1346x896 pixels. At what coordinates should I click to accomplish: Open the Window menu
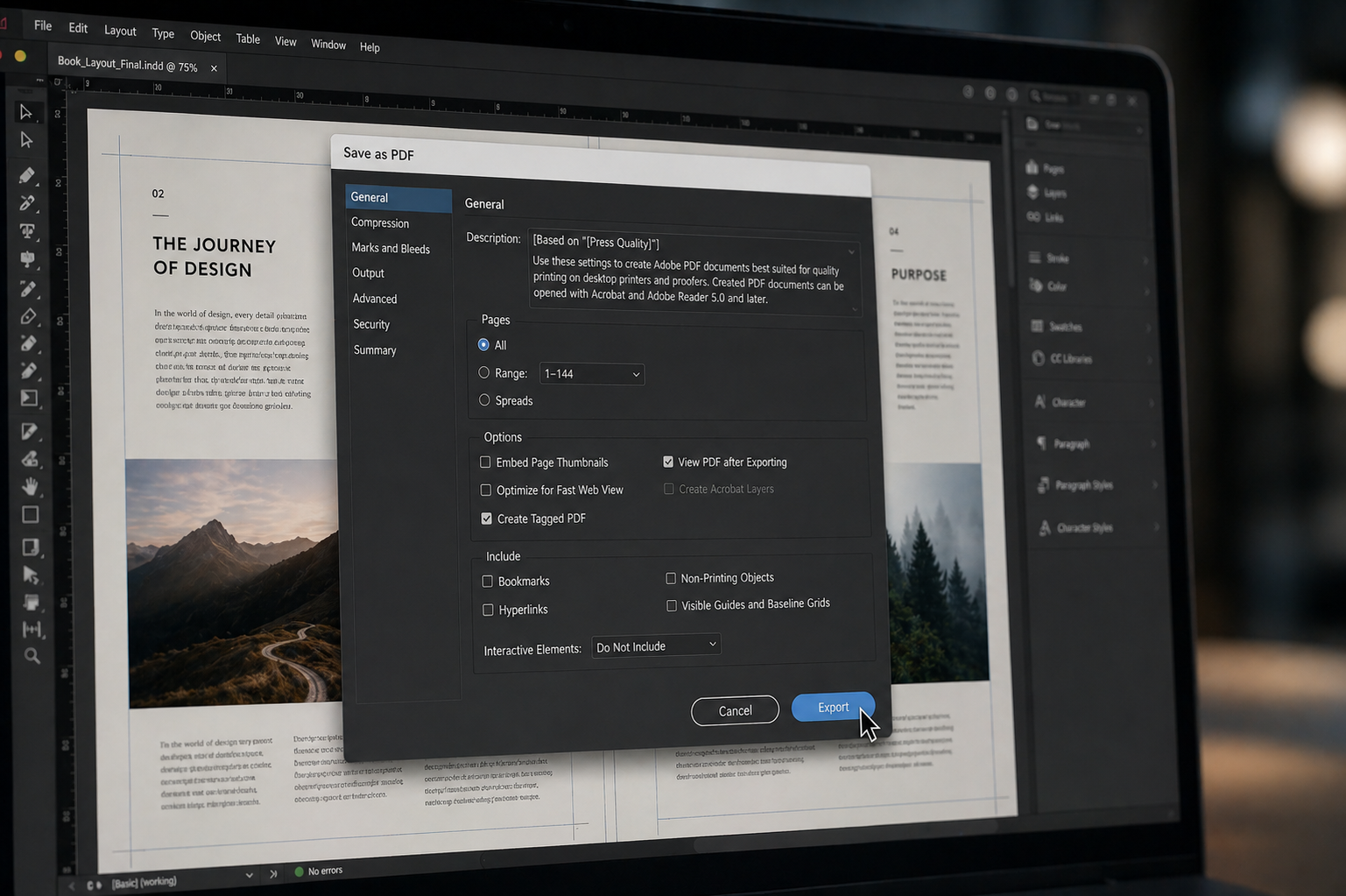click(x=328, y=45)
